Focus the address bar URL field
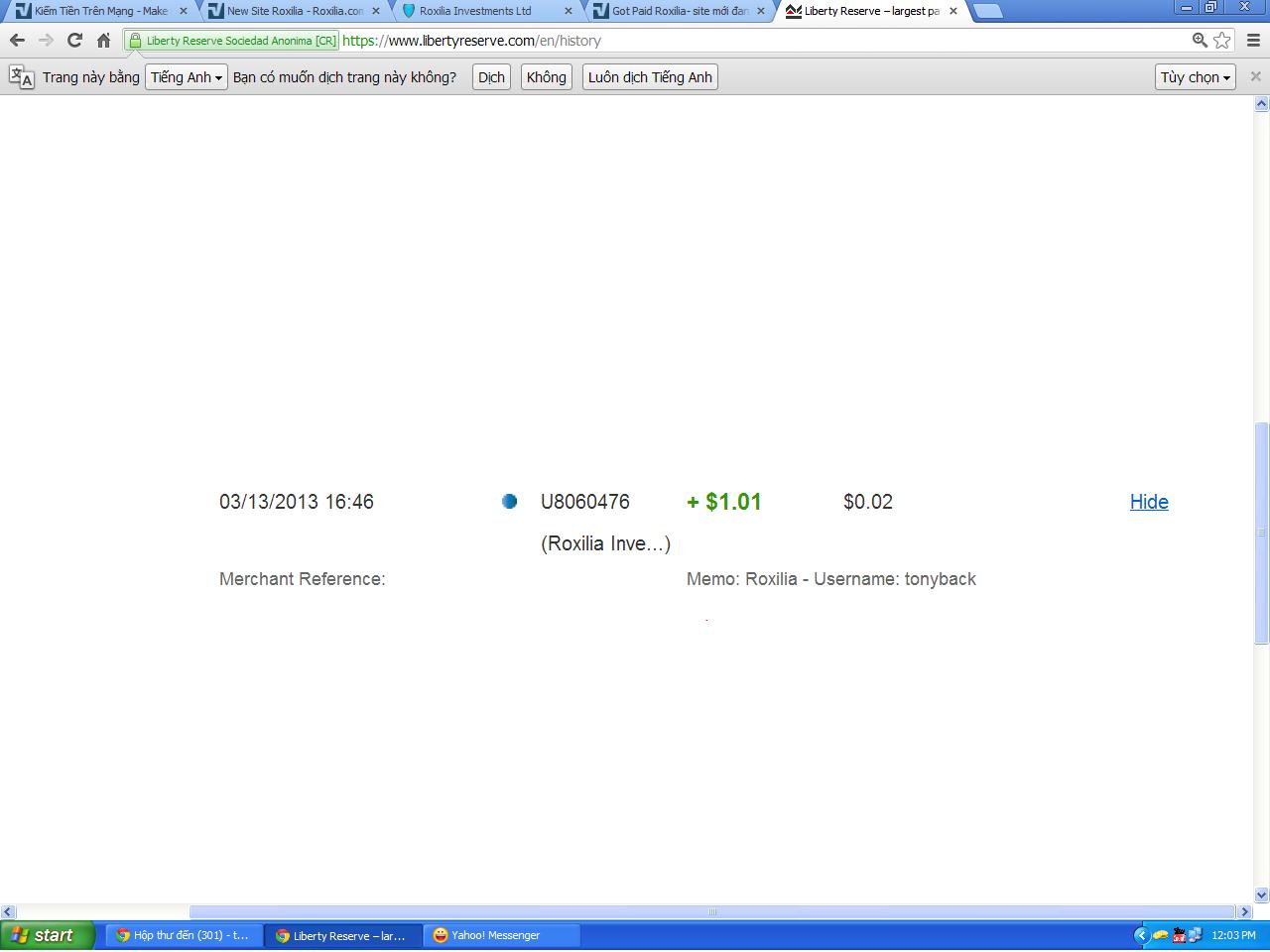This screenshot has width=1270, height=952. [x=764, y=41]
